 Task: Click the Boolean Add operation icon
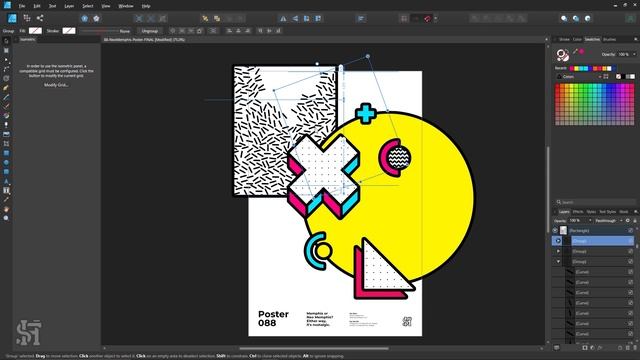coord(475,18)
